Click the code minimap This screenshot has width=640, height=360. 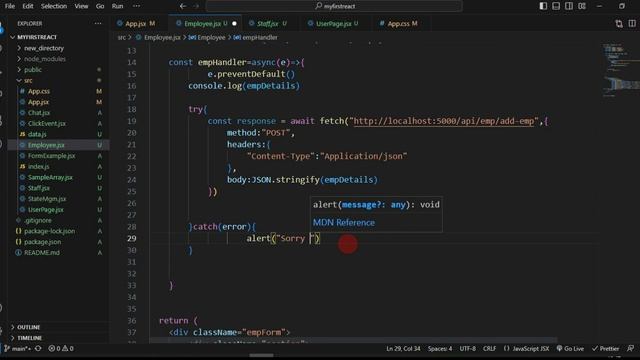click(620, 69)
